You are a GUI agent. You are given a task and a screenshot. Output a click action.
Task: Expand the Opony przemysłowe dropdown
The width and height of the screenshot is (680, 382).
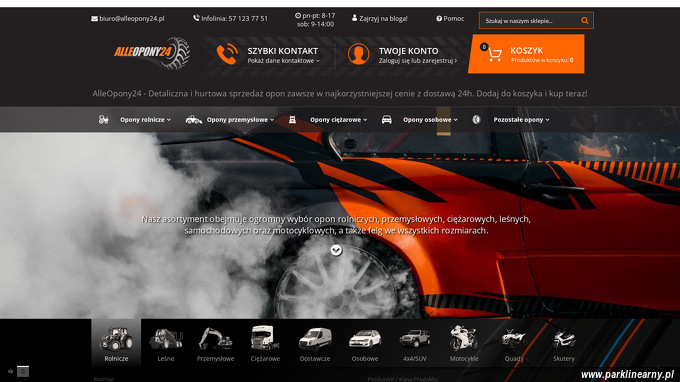click(240, 120)
